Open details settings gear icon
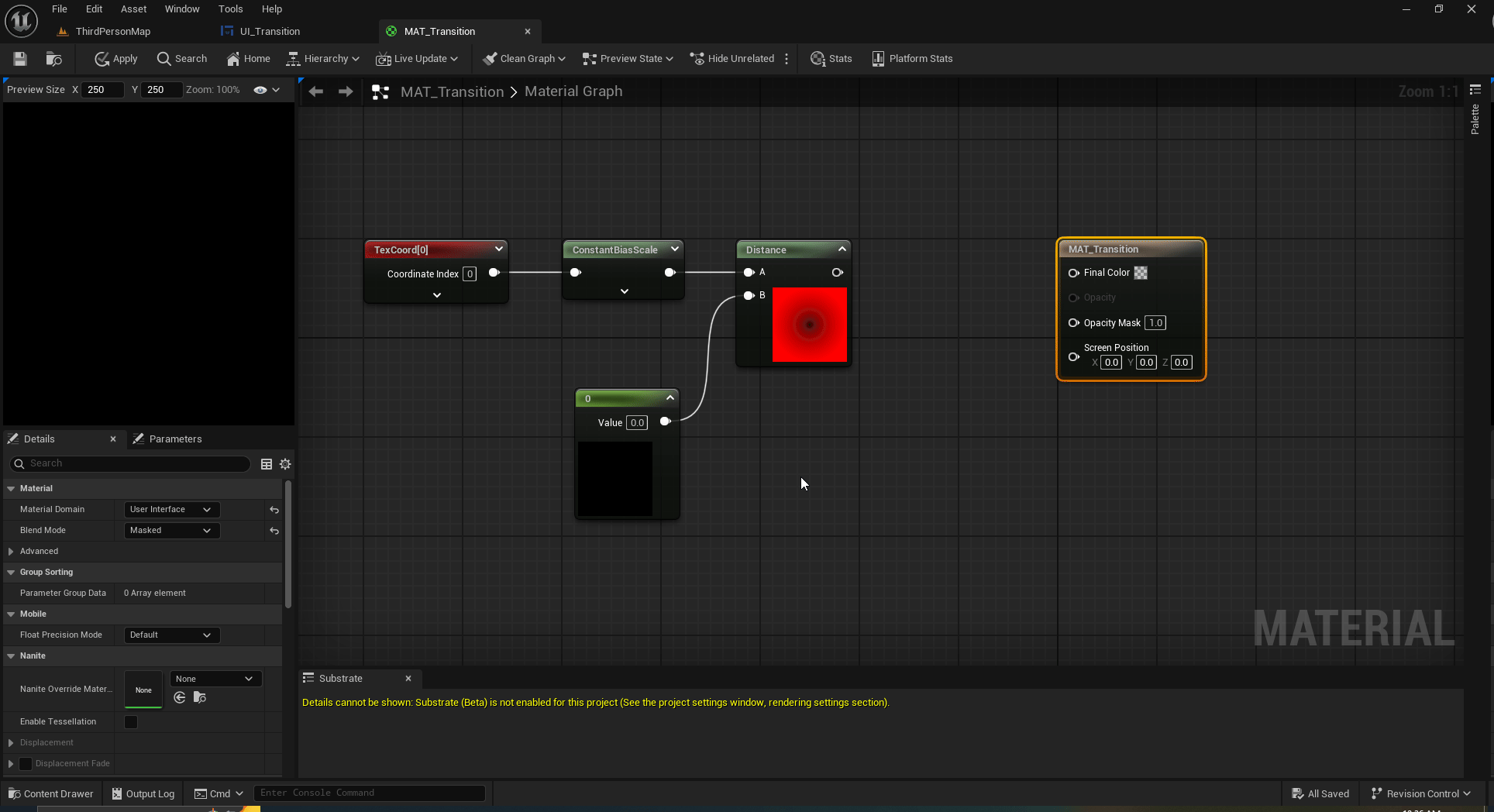Viewport: 1494px width, 812px height. pos(285,464)
